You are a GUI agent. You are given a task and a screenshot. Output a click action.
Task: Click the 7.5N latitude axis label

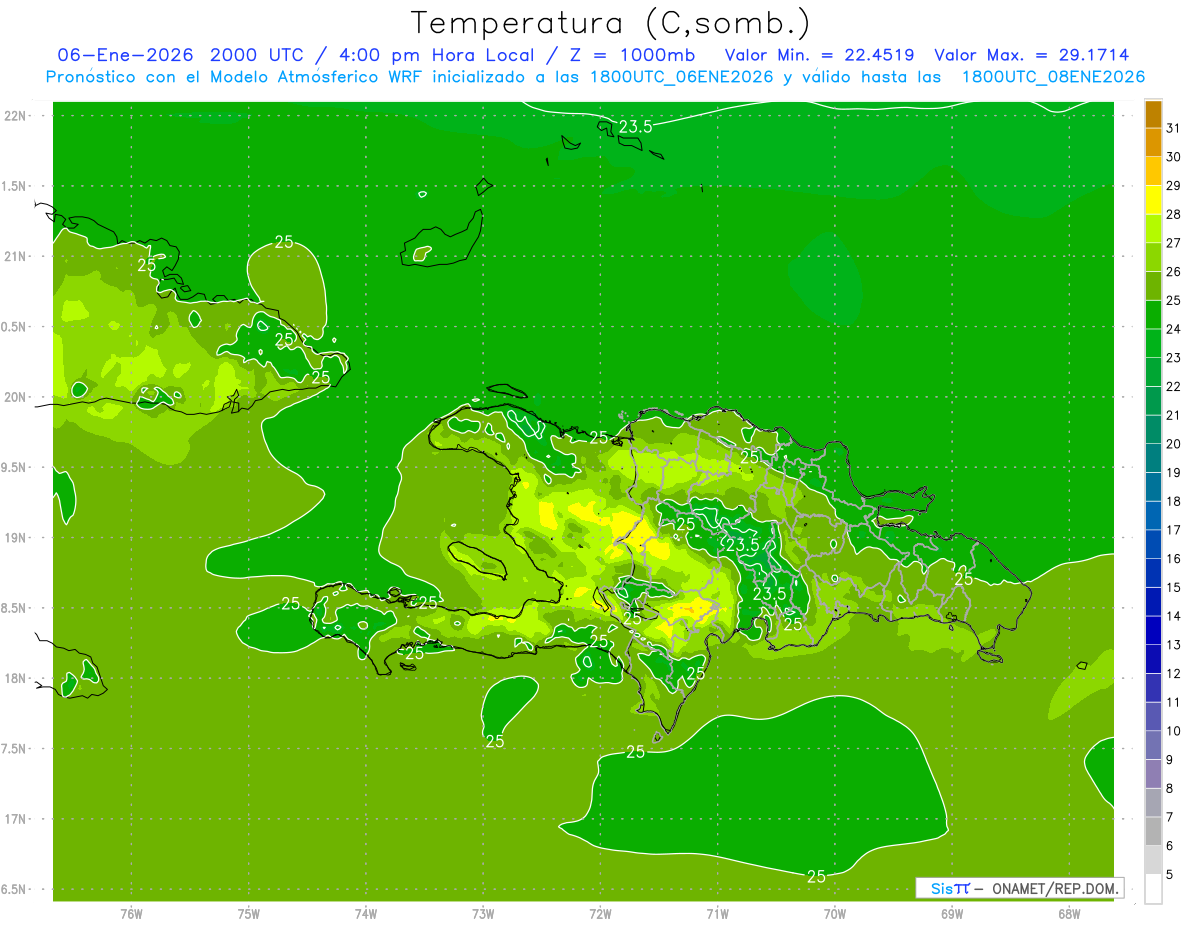point(14,749)
